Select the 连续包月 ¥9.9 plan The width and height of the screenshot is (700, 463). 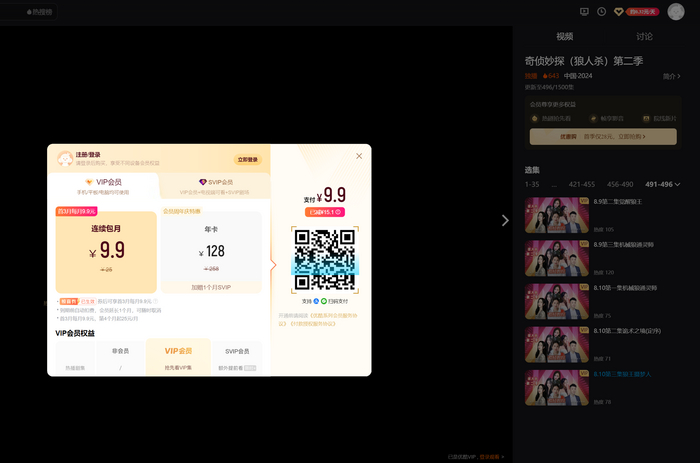[x=106, y=252]
